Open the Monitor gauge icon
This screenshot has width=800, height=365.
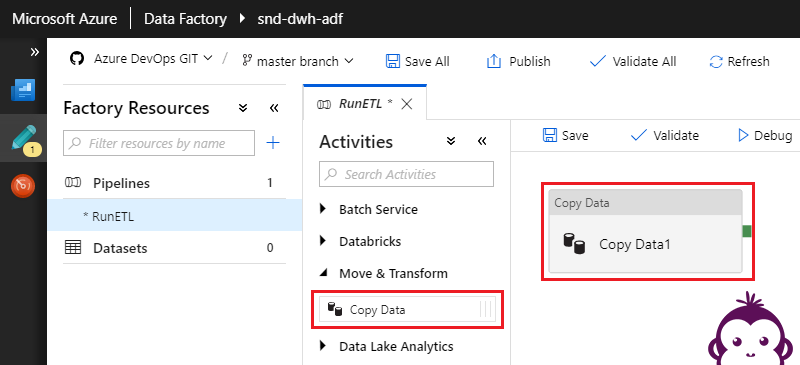click(x=23, y=186)
